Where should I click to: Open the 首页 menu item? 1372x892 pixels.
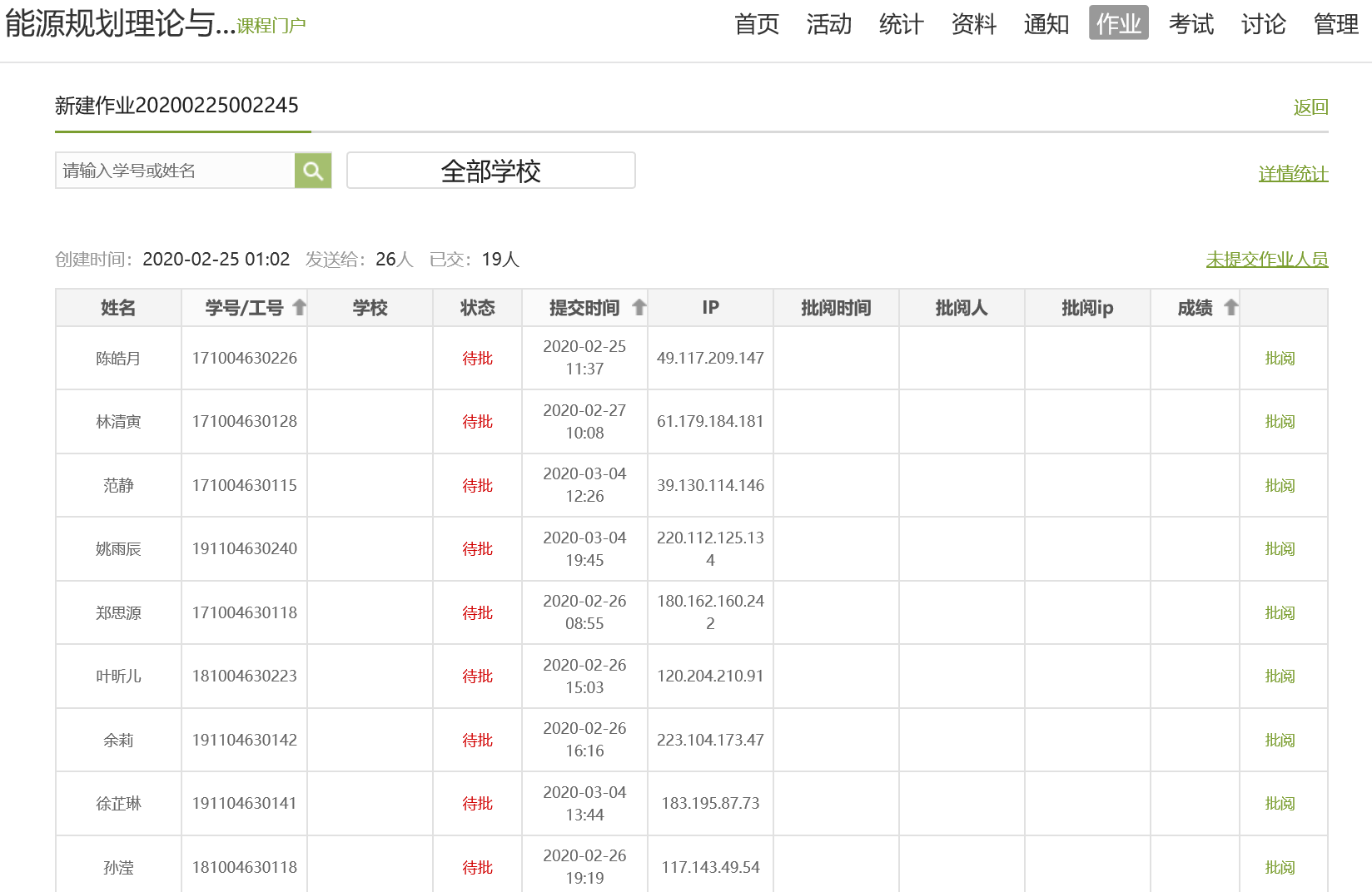tap(756, 24)
